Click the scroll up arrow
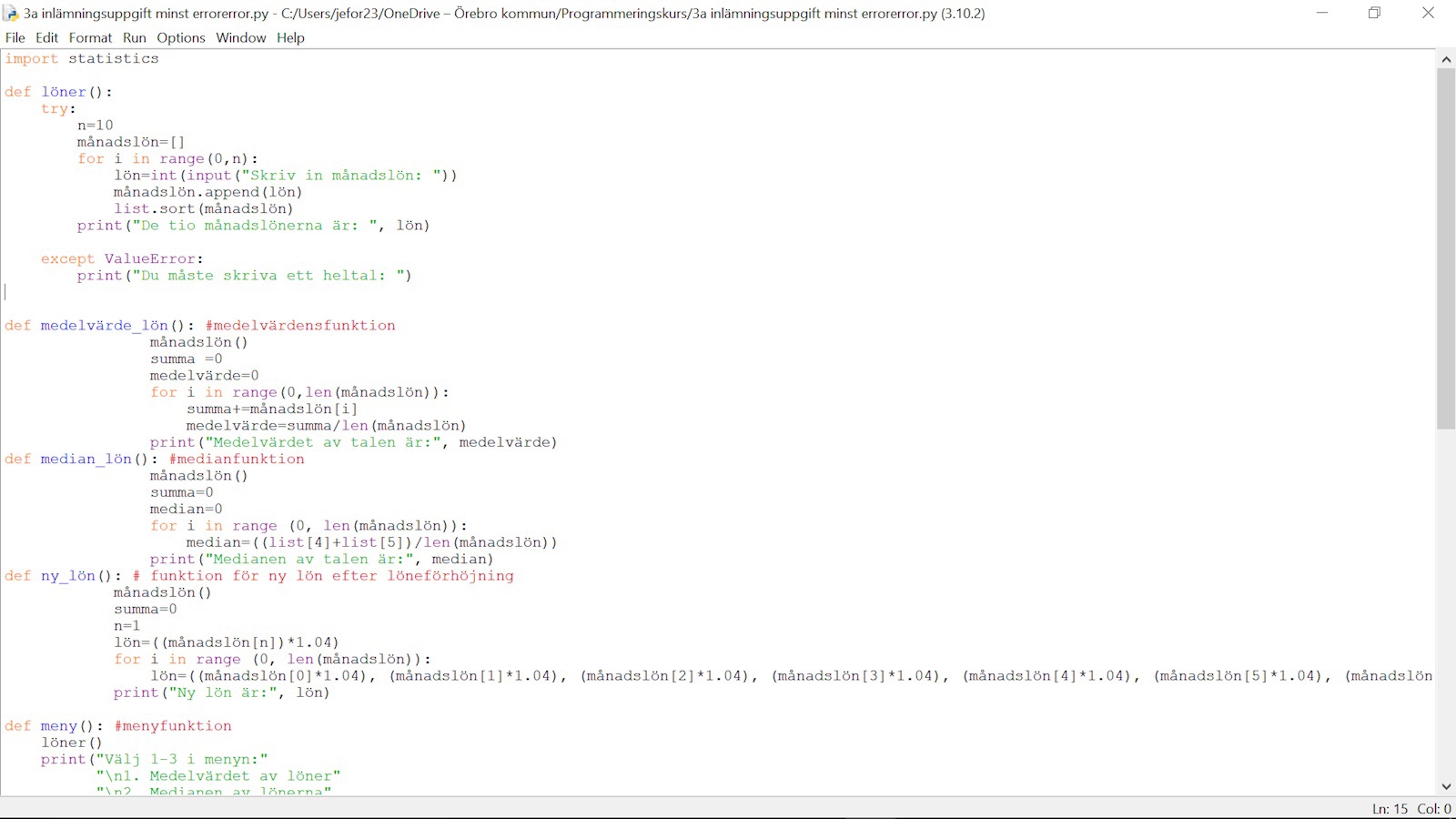This screenshot has width=1456, height=819. pos(1446,59)
